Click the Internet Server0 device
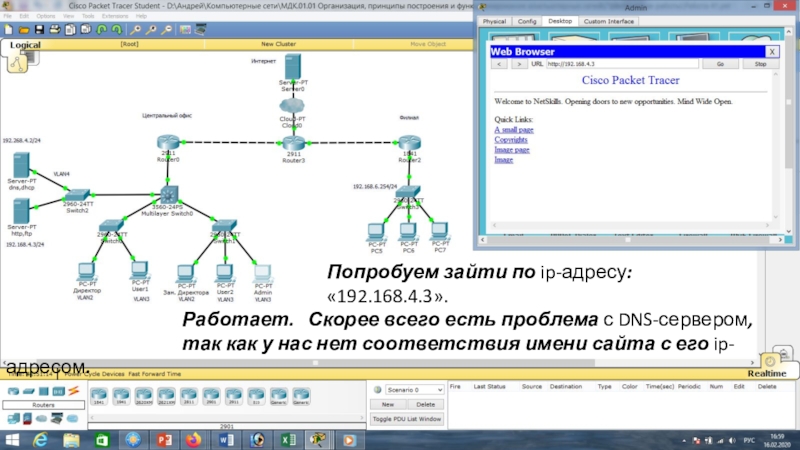The width and height of the screenshot is (800, 450). pos(293,66)
